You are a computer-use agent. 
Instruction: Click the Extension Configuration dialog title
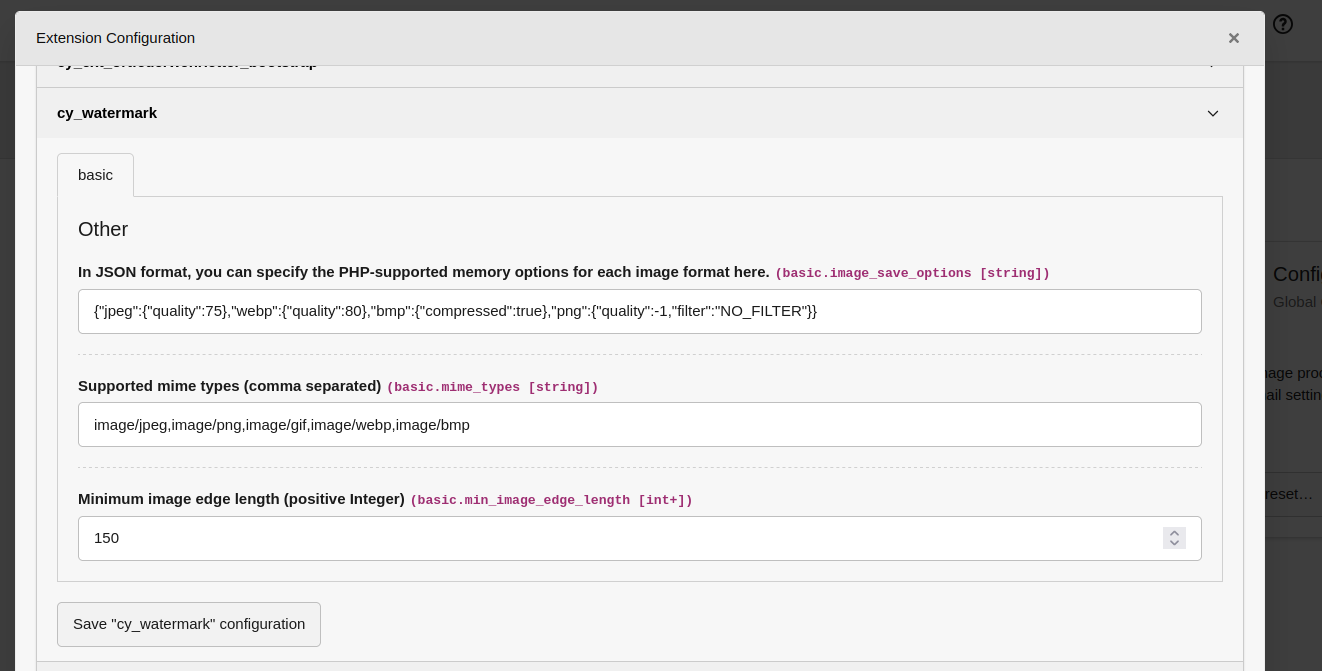(x=115, y=38)
